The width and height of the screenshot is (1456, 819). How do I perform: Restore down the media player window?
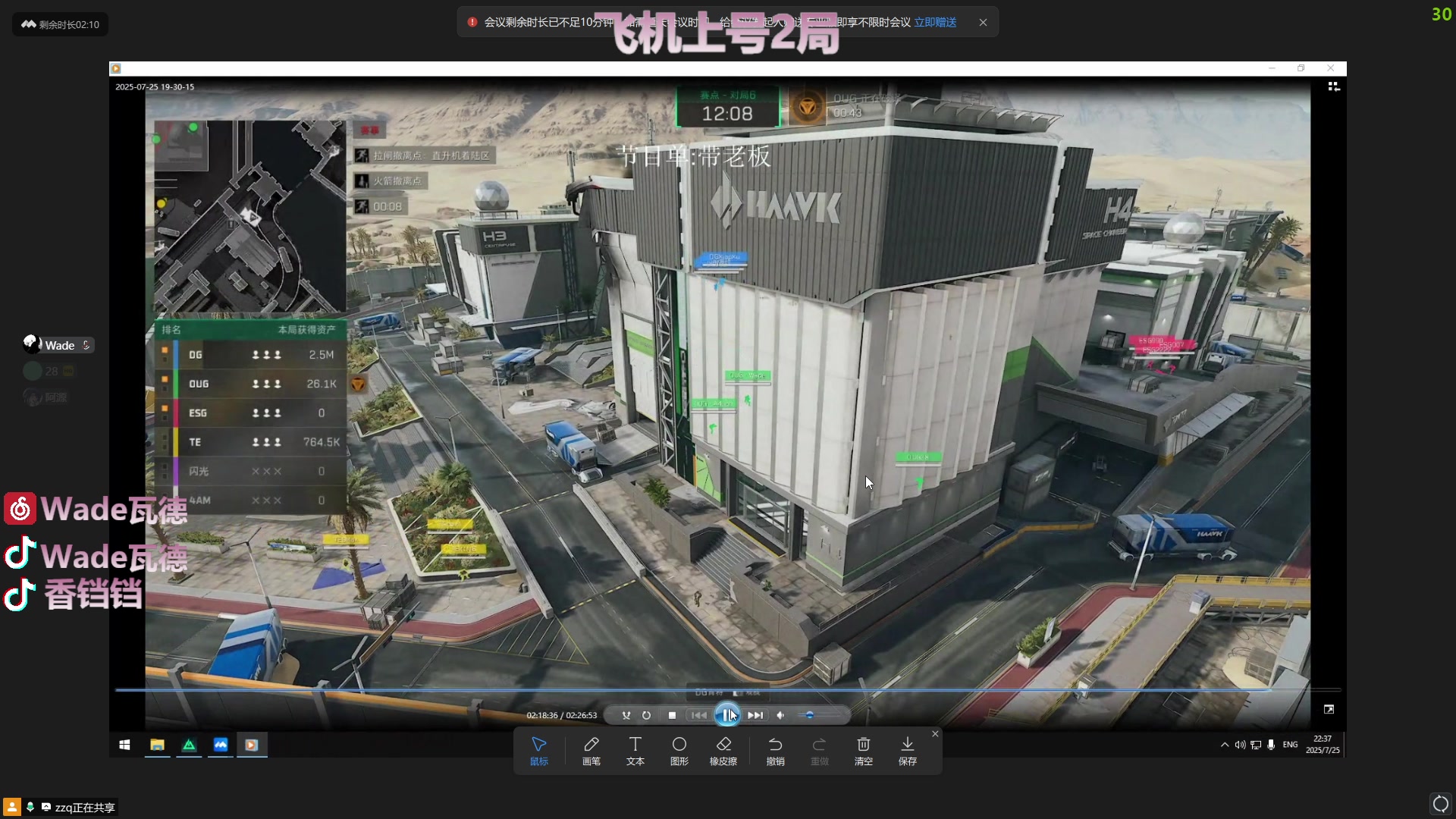coord(1301,68)
